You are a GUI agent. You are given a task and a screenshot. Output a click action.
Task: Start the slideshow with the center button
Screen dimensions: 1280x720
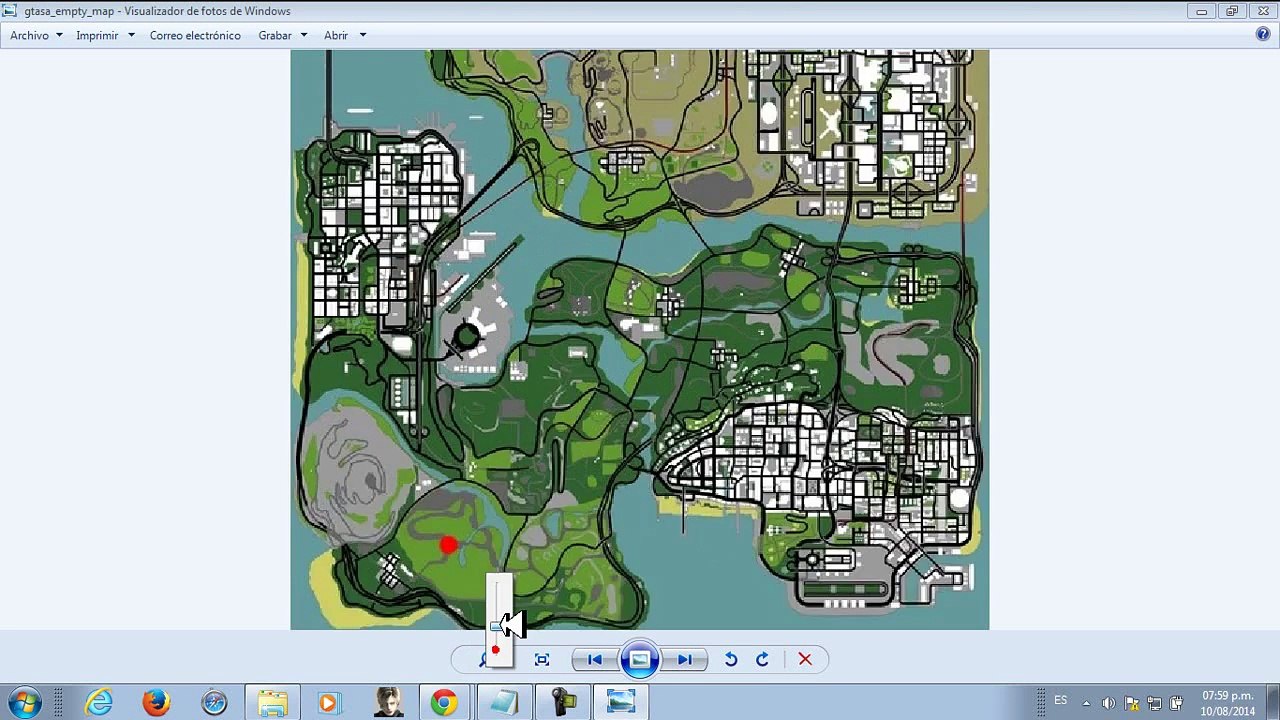(x=640, y=659)
